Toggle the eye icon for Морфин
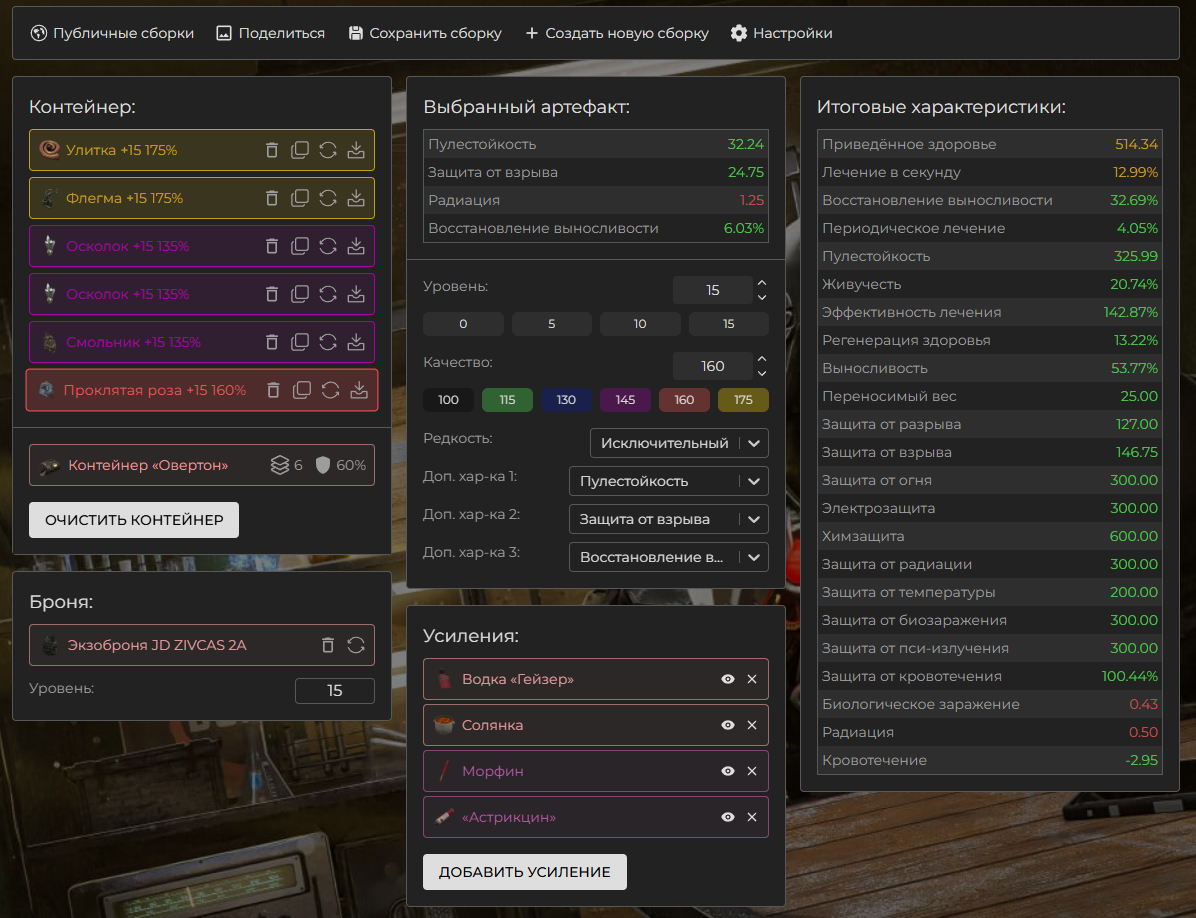The image size is (1196, 918). pos(728,771)
